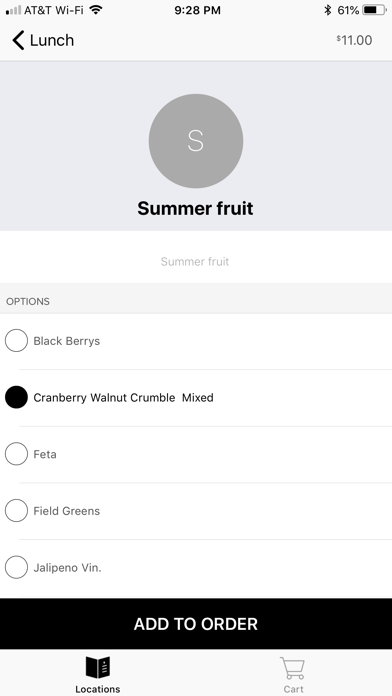Tap the ADD TO ORDER button
The width and height of the screenshot is (392, 696).
click(x=196, y=624)
